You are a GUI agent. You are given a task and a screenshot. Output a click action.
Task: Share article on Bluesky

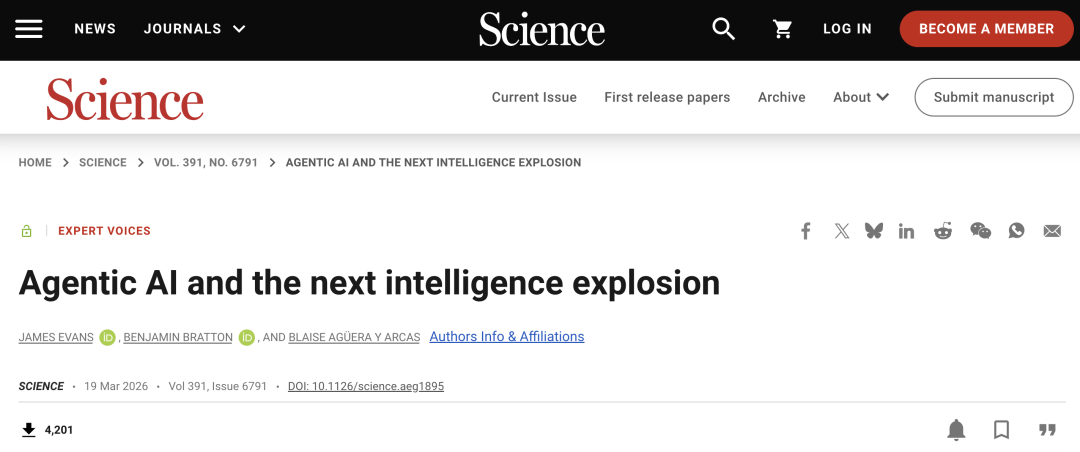pos(874,231)
